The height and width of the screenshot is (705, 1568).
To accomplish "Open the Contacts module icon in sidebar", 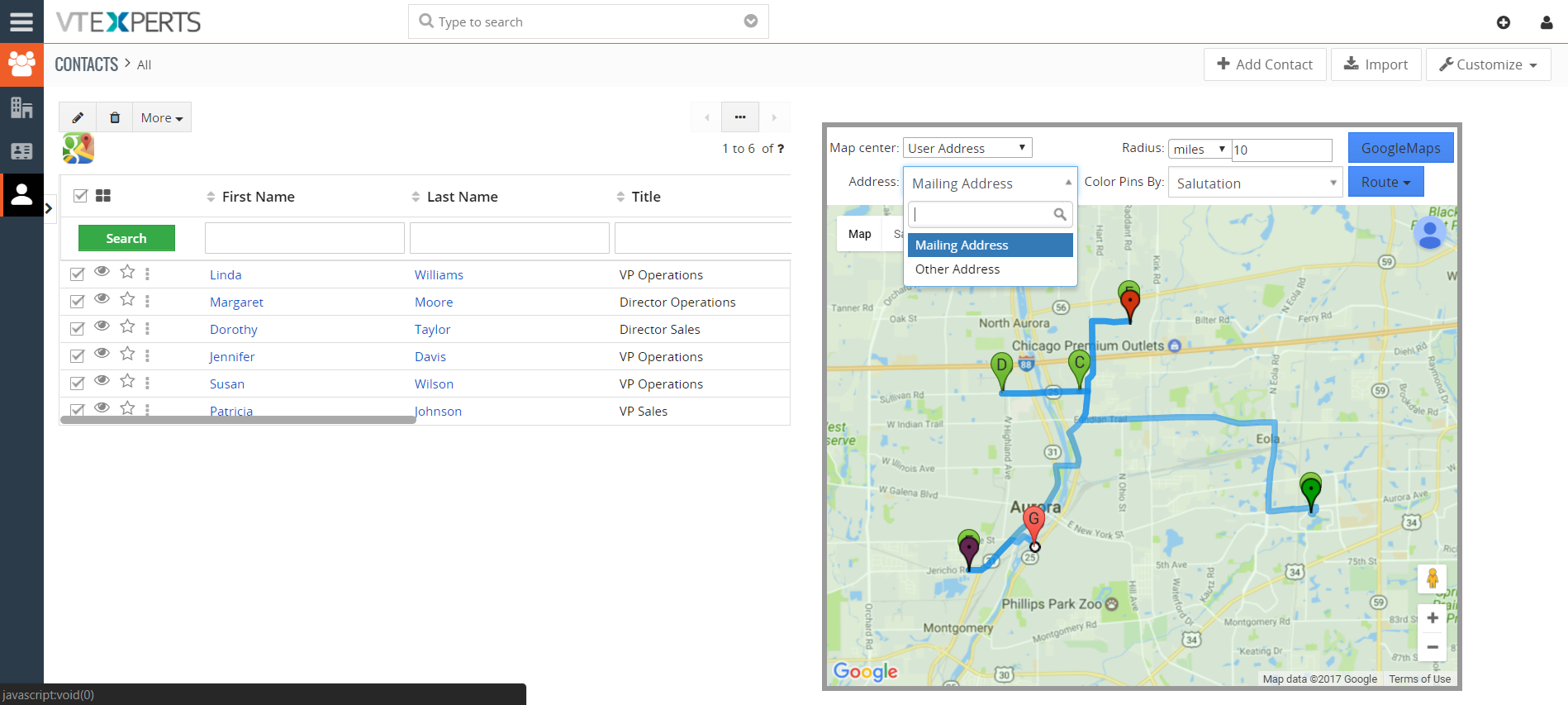I will pyautogui.click(x=21, y=64).
